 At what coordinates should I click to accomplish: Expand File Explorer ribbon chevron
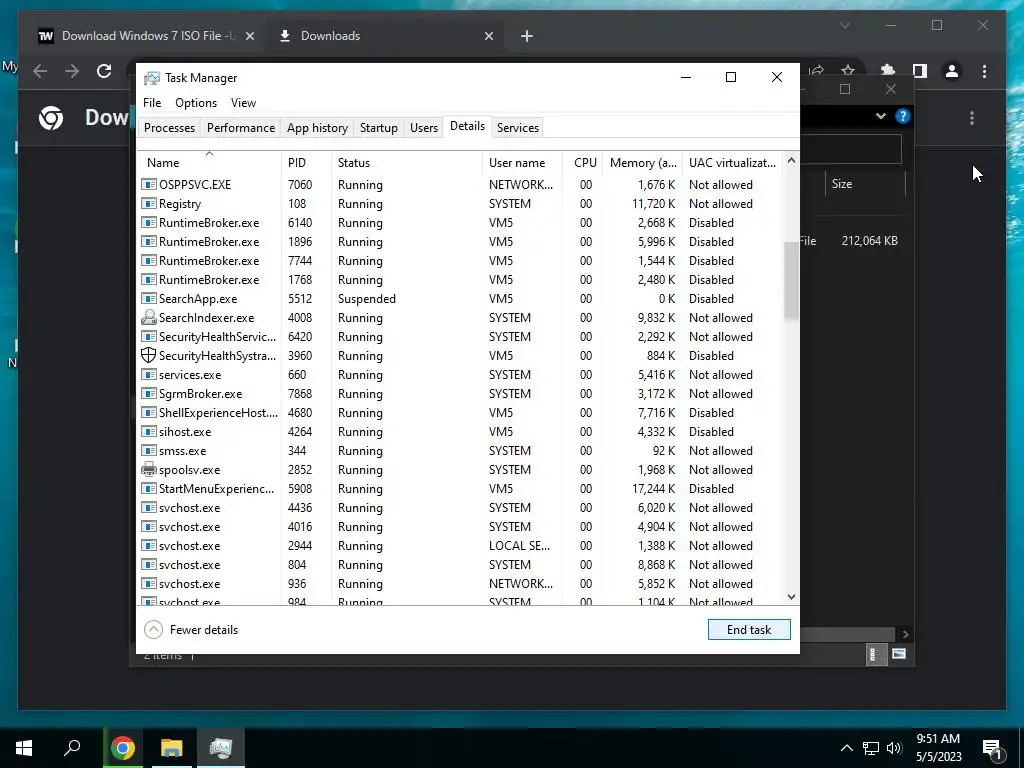(880, 116)
